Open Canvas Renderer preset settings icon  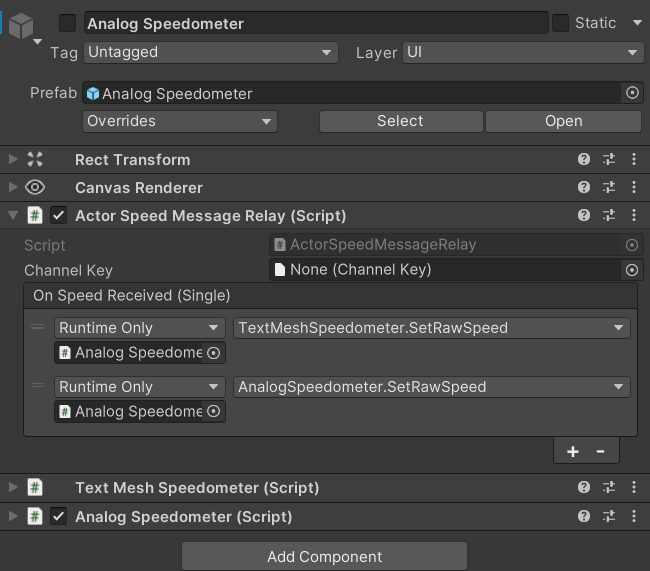click(609, 187)
